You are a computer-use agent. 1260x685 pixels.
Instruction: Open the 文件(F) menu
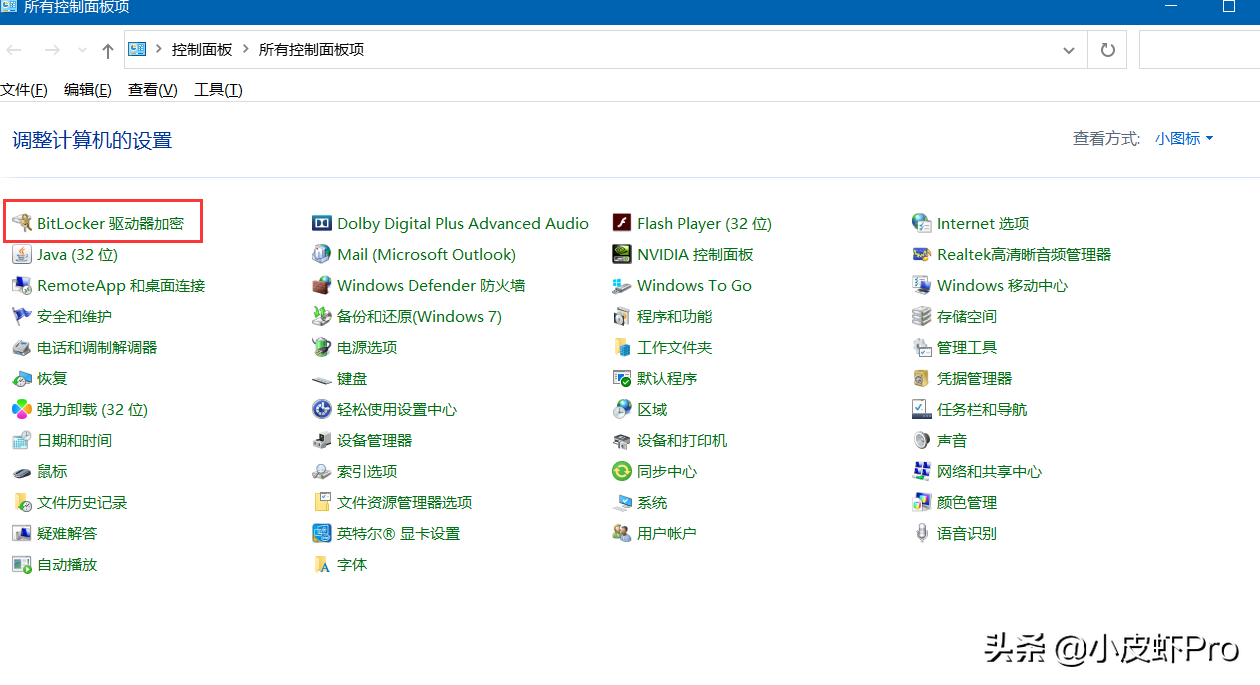pos(24,90)
